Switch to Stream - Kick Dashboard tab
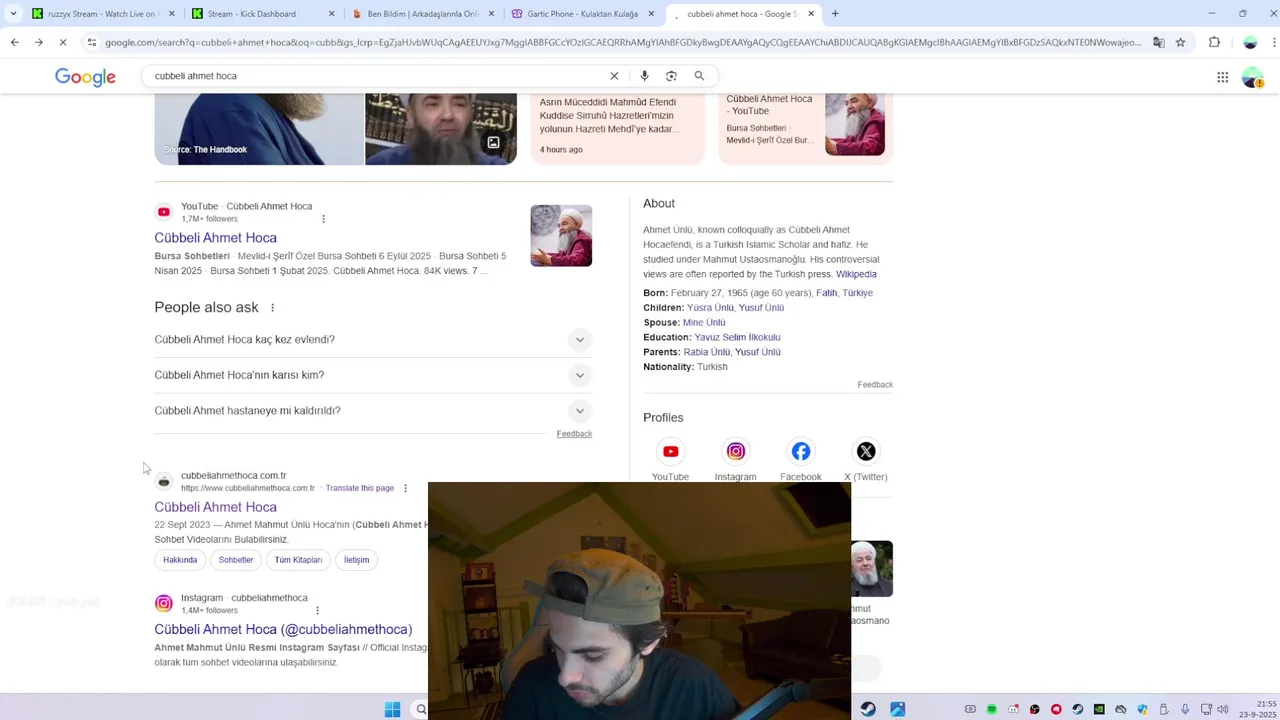The image size is (1280, 720). pyautogui.click(x=262, y=14)
